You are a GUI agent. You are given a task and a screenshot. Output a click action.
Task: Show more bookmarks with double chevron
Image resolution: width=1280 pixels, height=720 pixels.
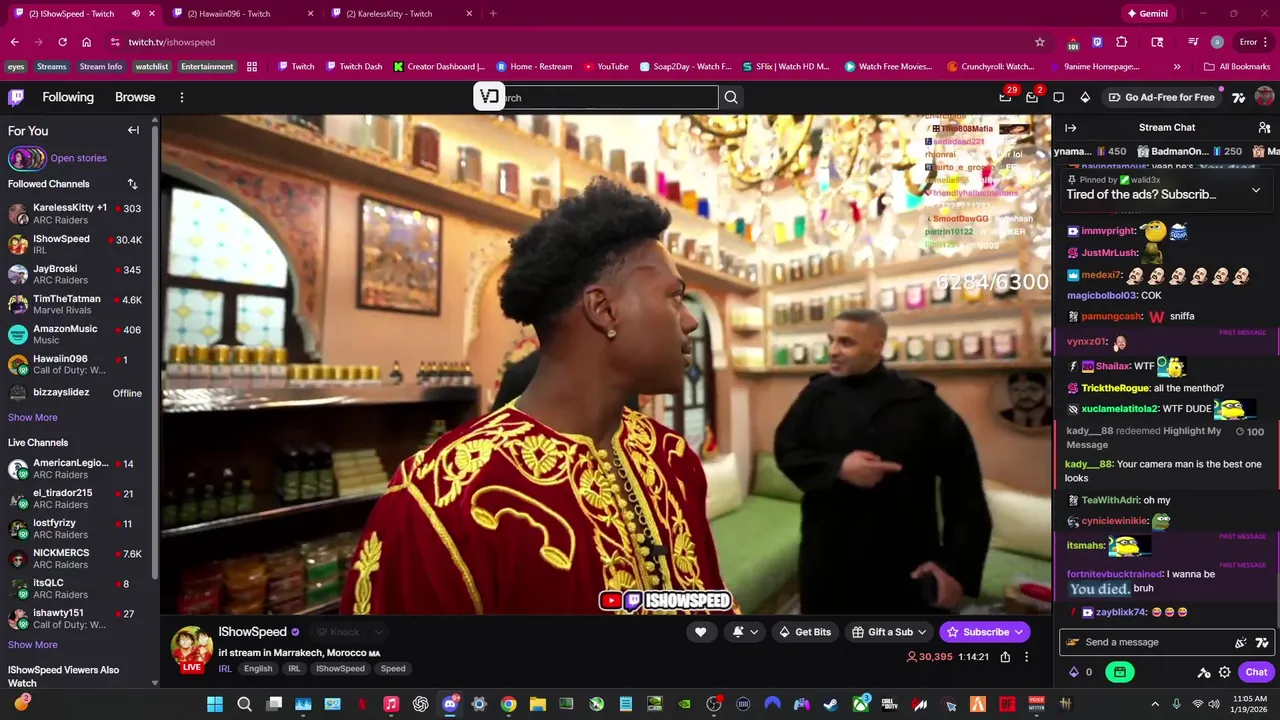[1177, 66]
